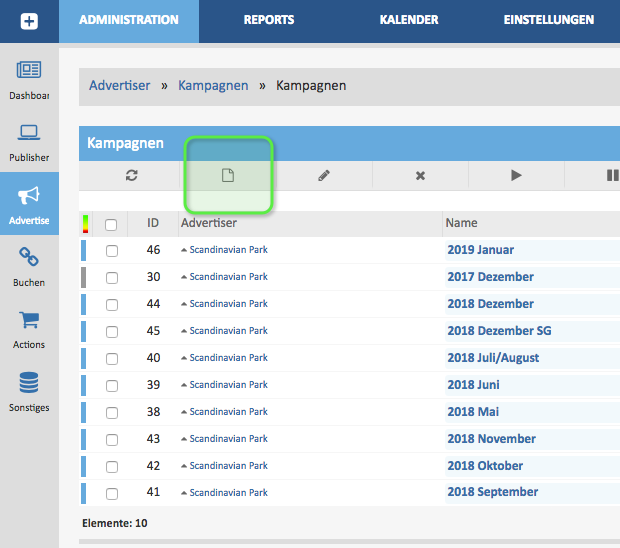620x548 pixels.
Task: Click the pencil edit icon
Action: 323,175
